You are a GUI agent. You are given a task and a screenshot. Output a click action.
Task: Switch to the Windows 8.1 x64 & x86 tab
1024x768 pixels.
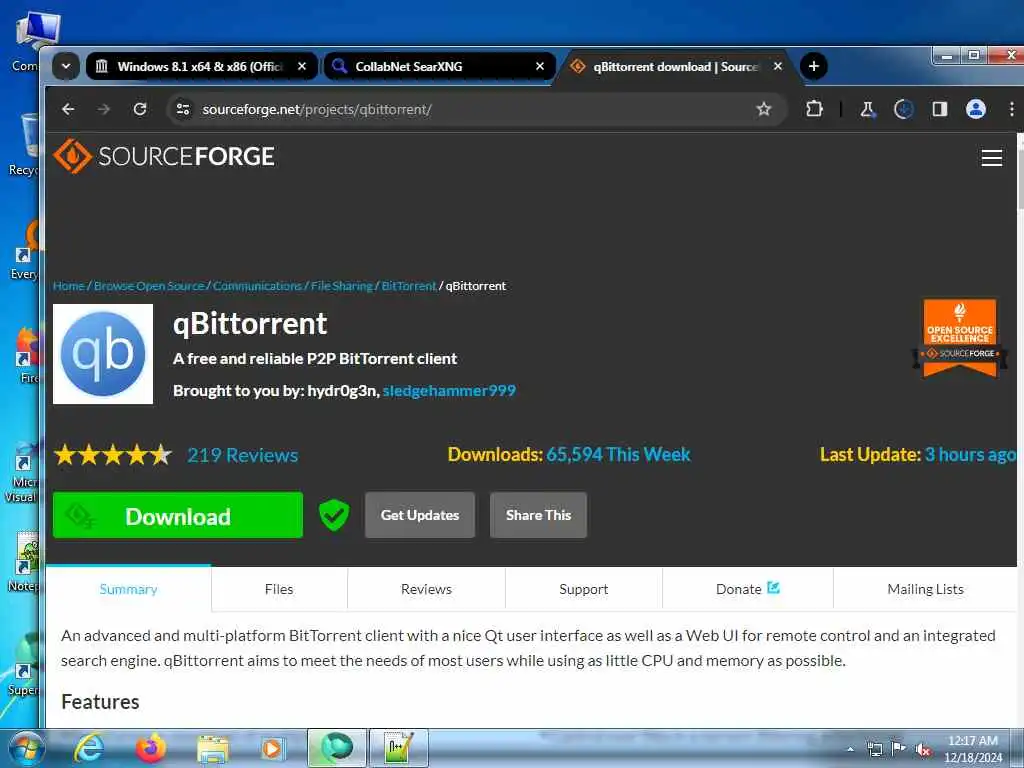tap(199, 67)
